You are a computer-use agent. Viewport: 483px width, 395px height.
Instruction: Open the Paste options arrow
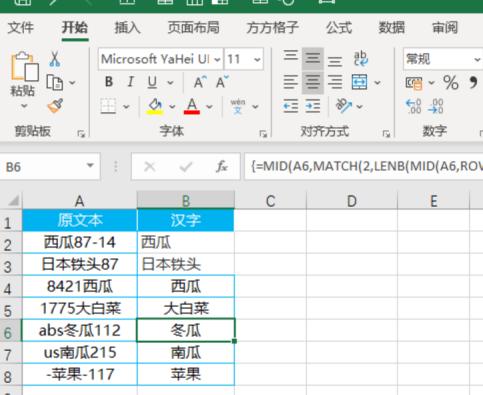24,106
